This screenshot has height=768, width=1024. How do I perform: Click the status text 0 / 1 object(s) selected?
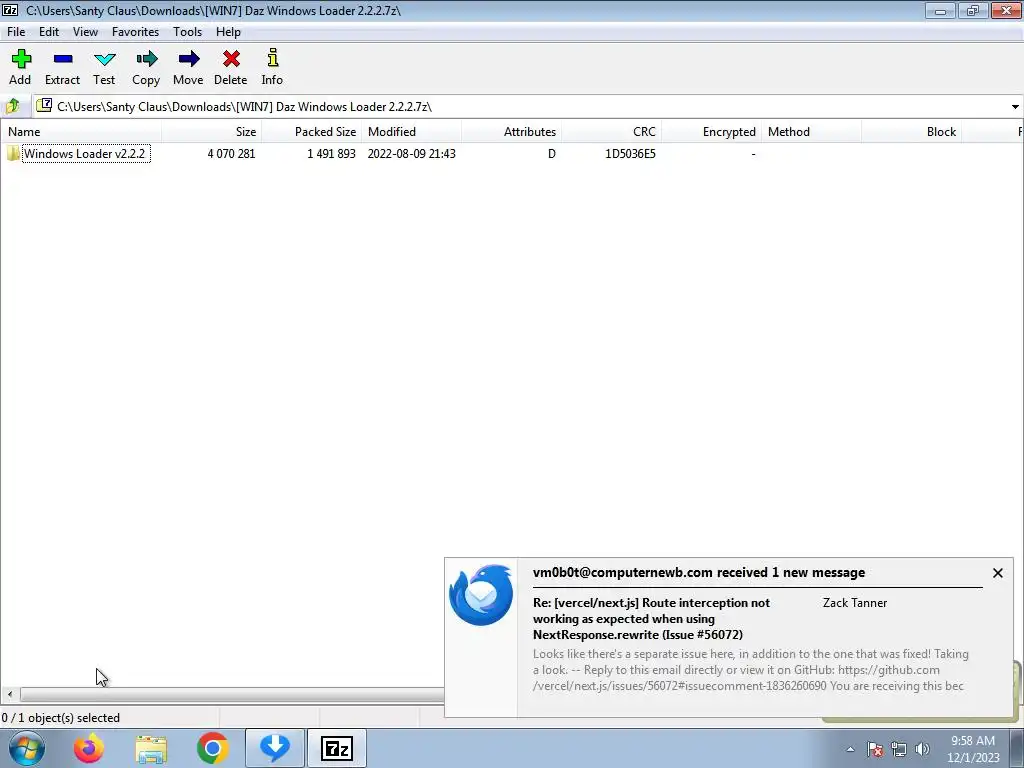point(61,718)
